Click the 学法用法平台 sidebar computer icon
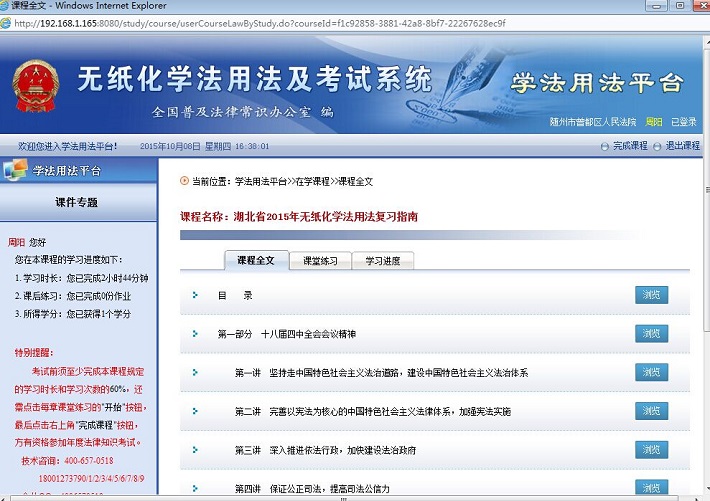 click(x=15, y=170)
